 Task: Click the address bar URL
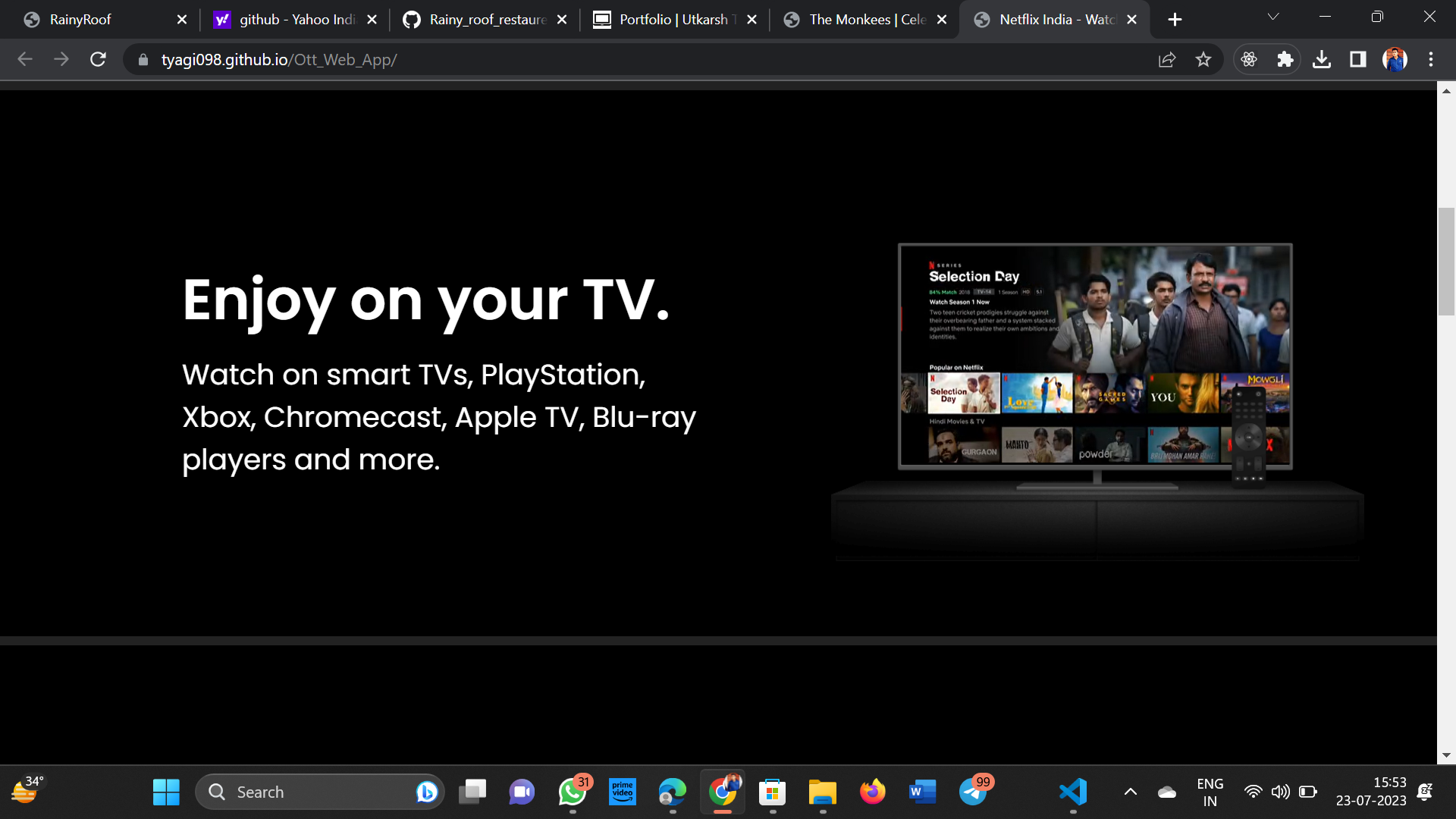(x=279, y=59)
